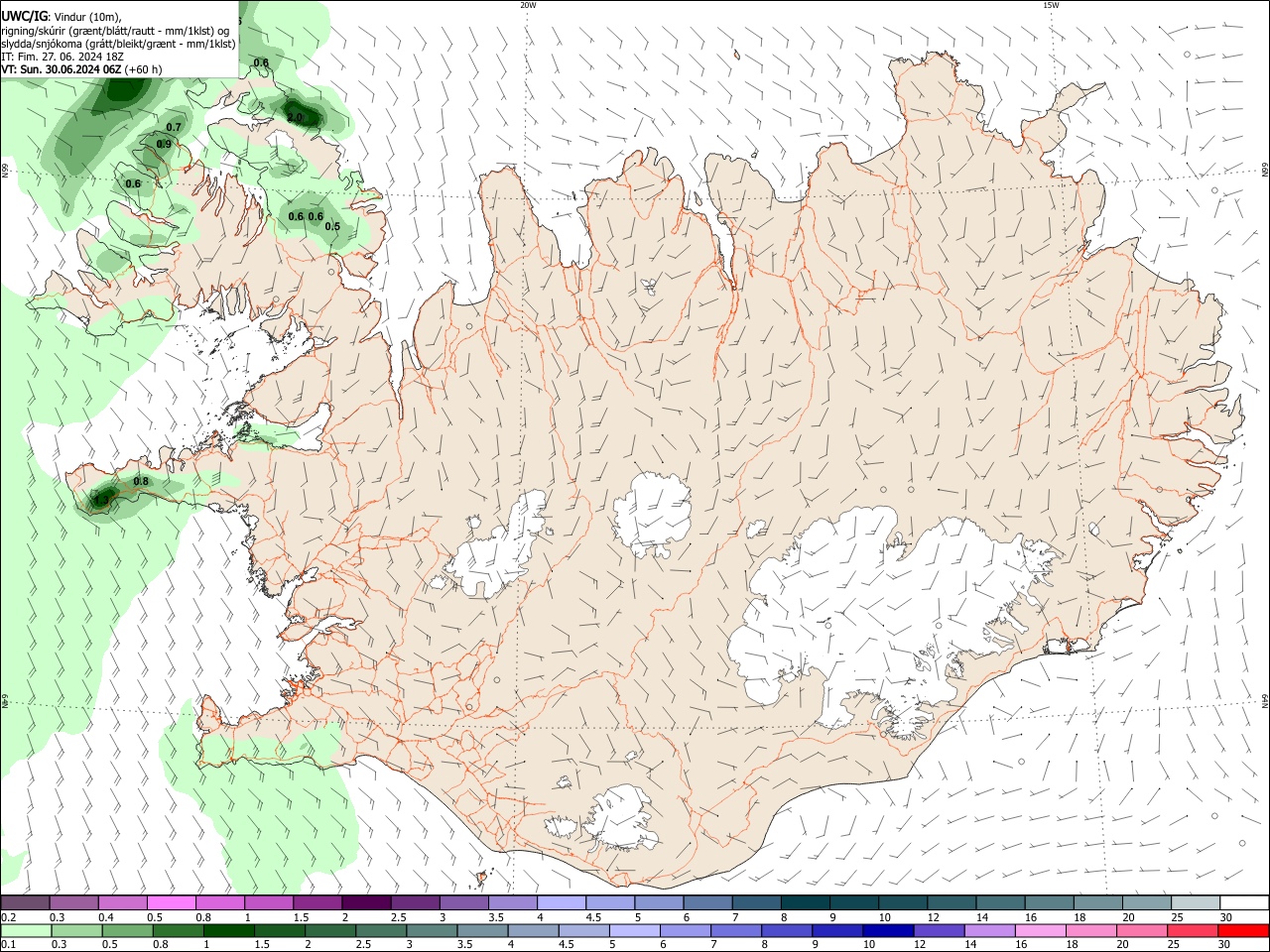Select the 'slydda/snjókoma' legend description line
This screenshot has width=1270, height=952.
pyautogui.click(x=118, y=44)
